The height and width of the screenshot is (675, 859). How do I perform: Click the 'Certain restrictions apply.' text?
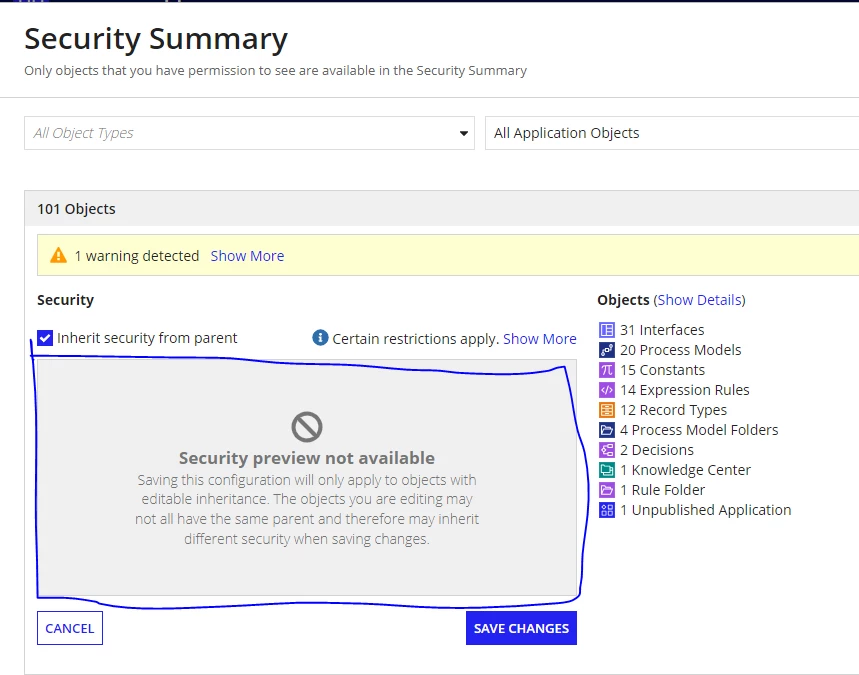pos(415,339)
